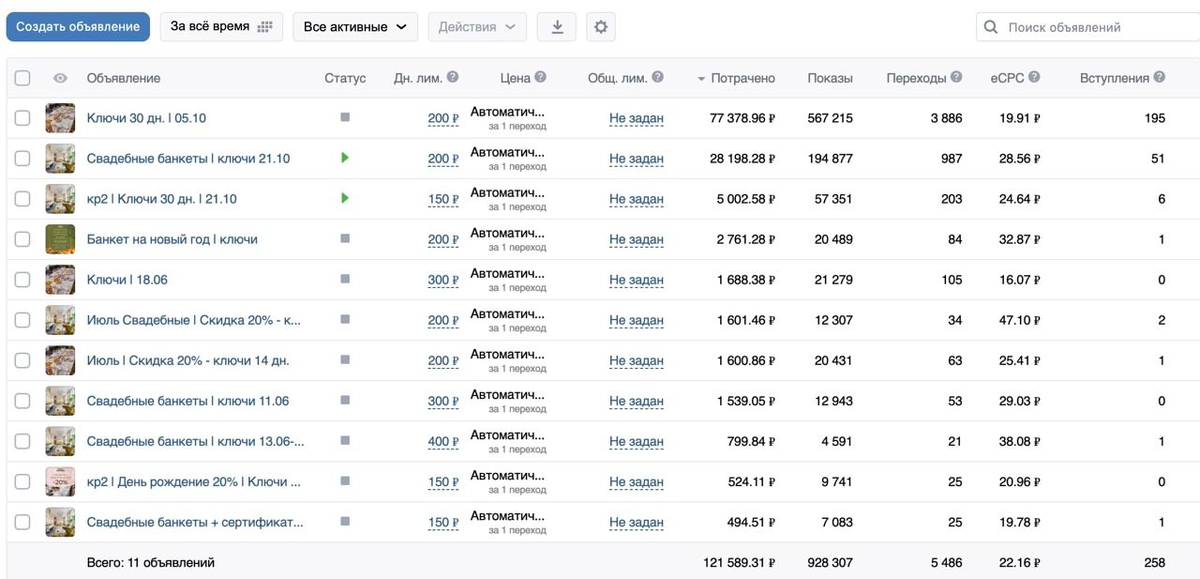
Task: Click the sort arrow beside Потрачено
Action: [x=701, y=79]
